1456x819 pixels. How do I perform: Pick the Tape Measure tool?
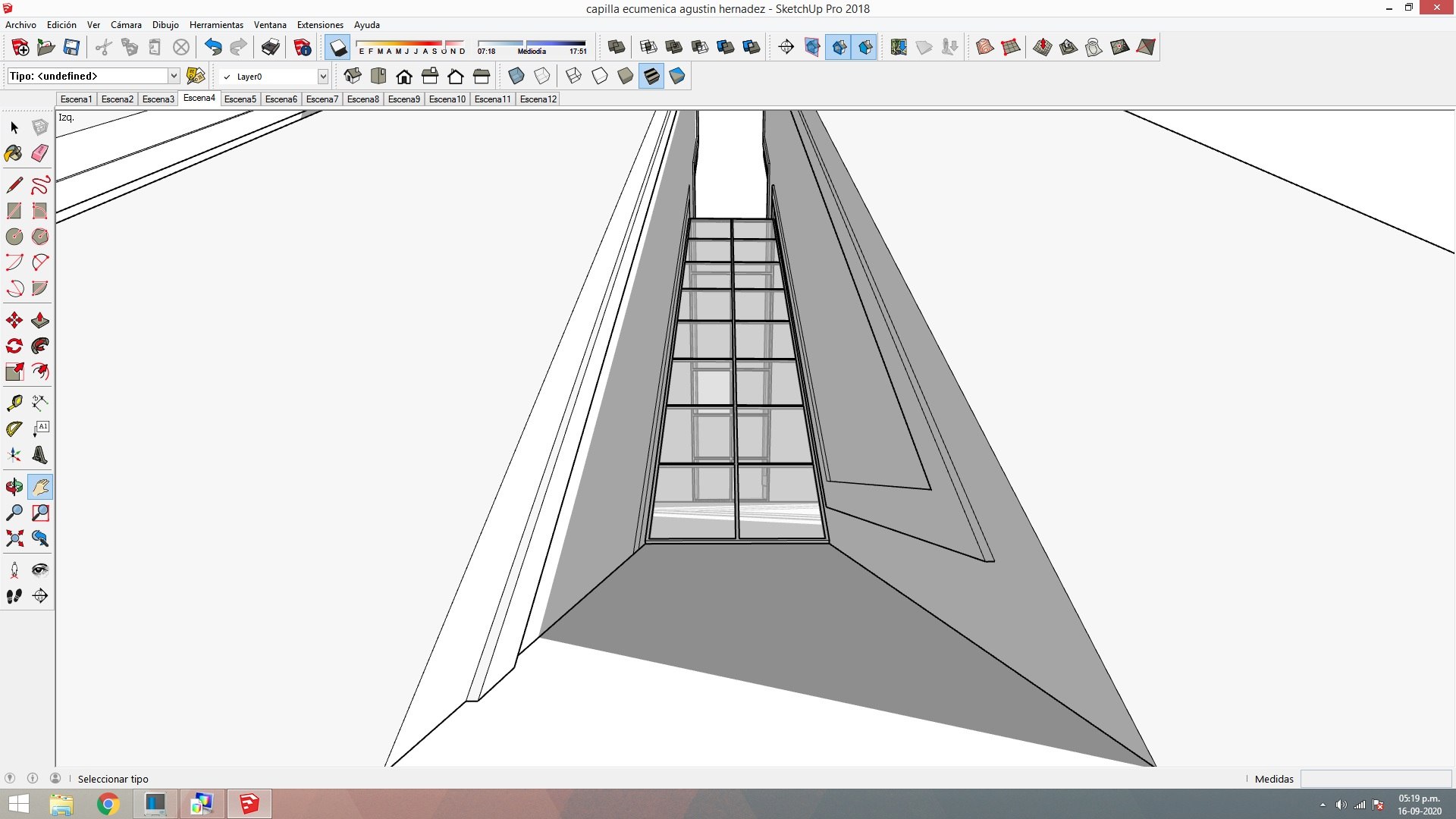[x=14, y=403]
